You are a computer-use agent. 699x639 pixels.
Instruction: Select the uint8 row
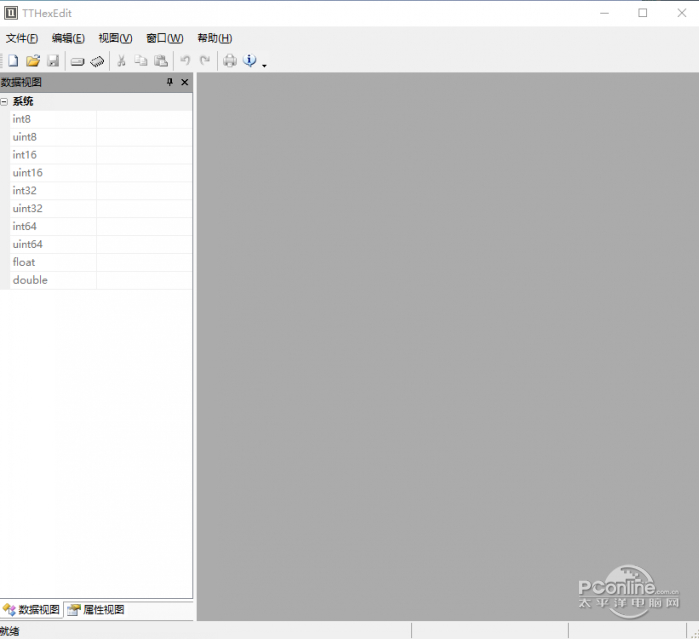(x=101, y=137)
